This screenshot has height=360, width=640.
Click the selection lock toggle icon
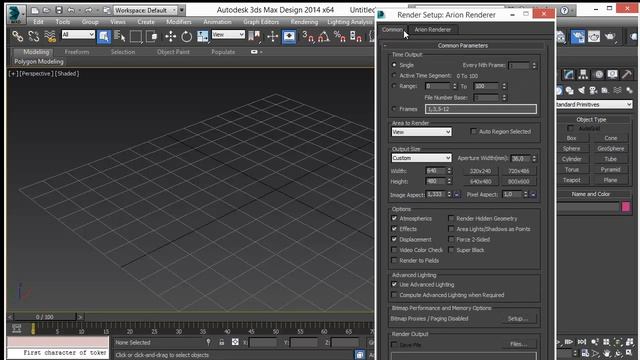pyautogui.click(x=221, y=342)
